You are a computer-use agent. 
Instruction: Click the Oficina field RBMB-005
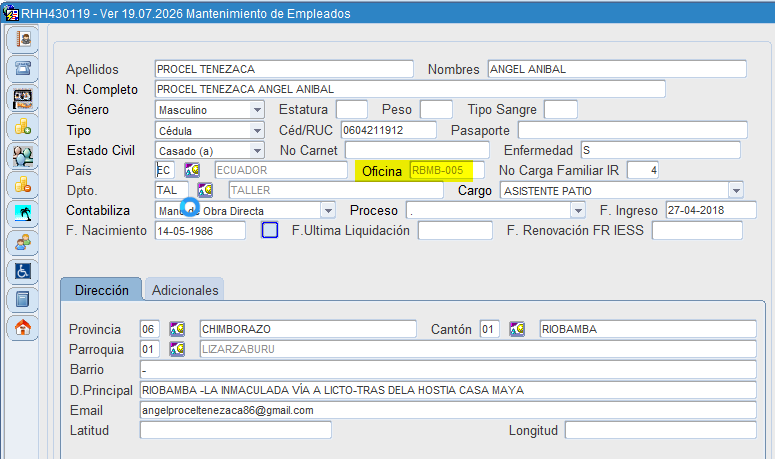click(x=447, y=170)
